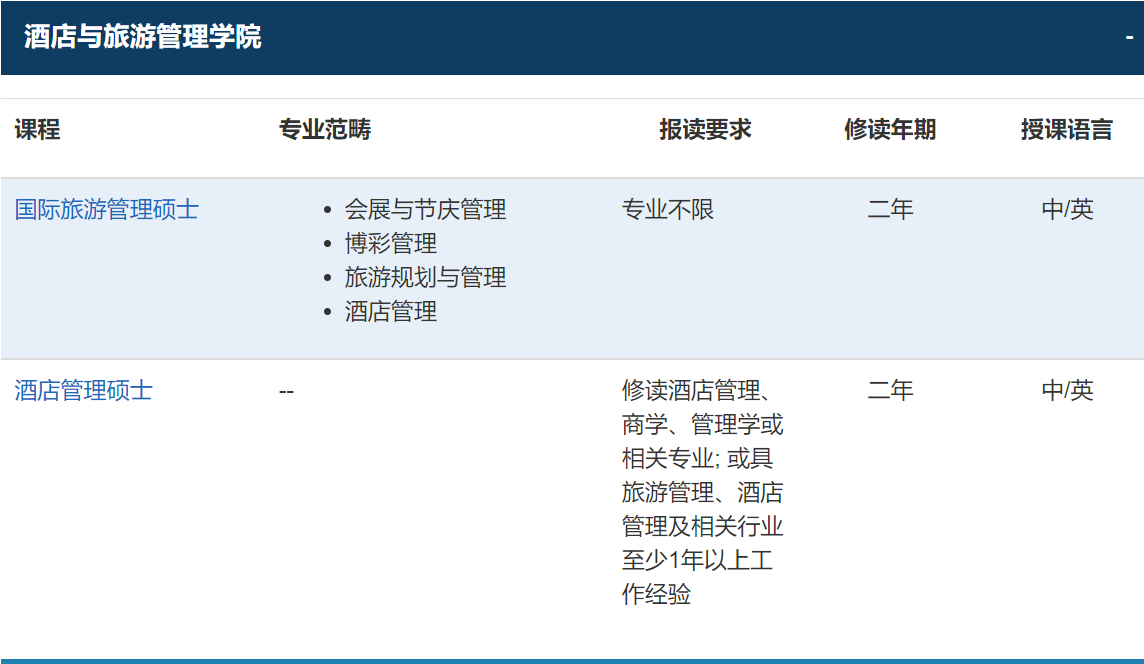Collapse the section using the minus icon
Screen dimensions: 1144x664
1129,38
